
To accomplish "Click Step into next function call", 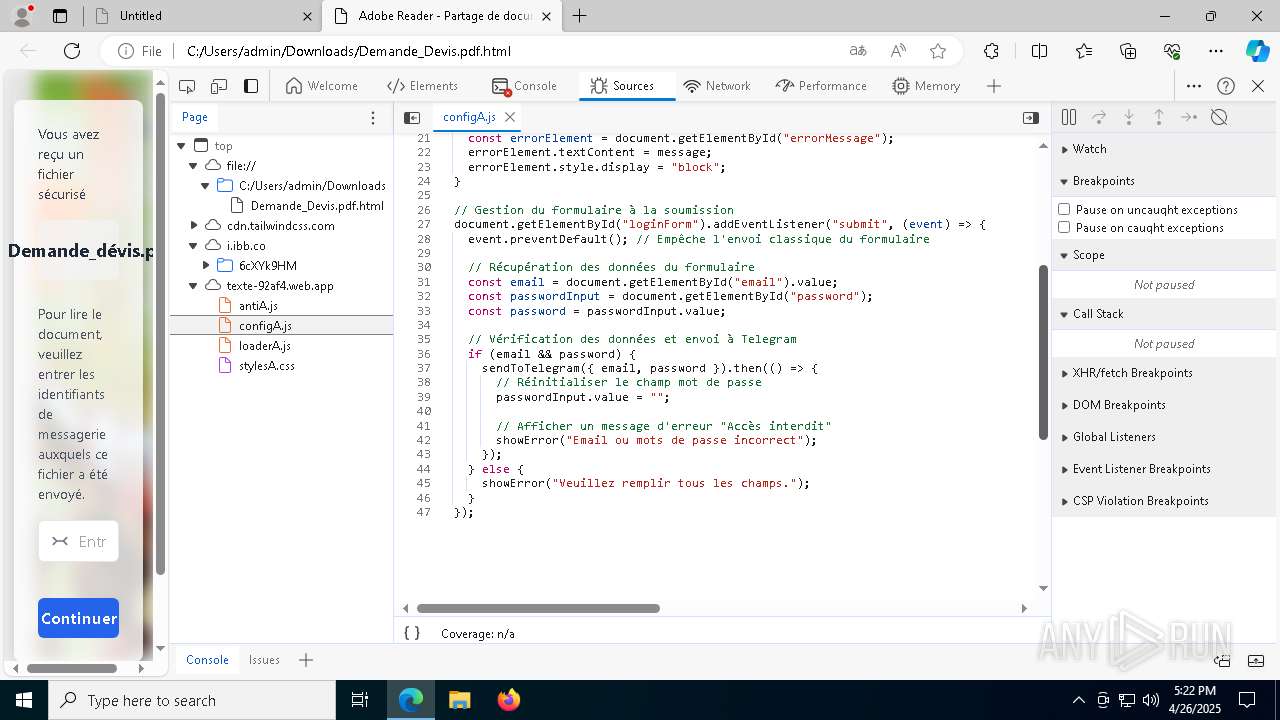I will point(1128,117).
